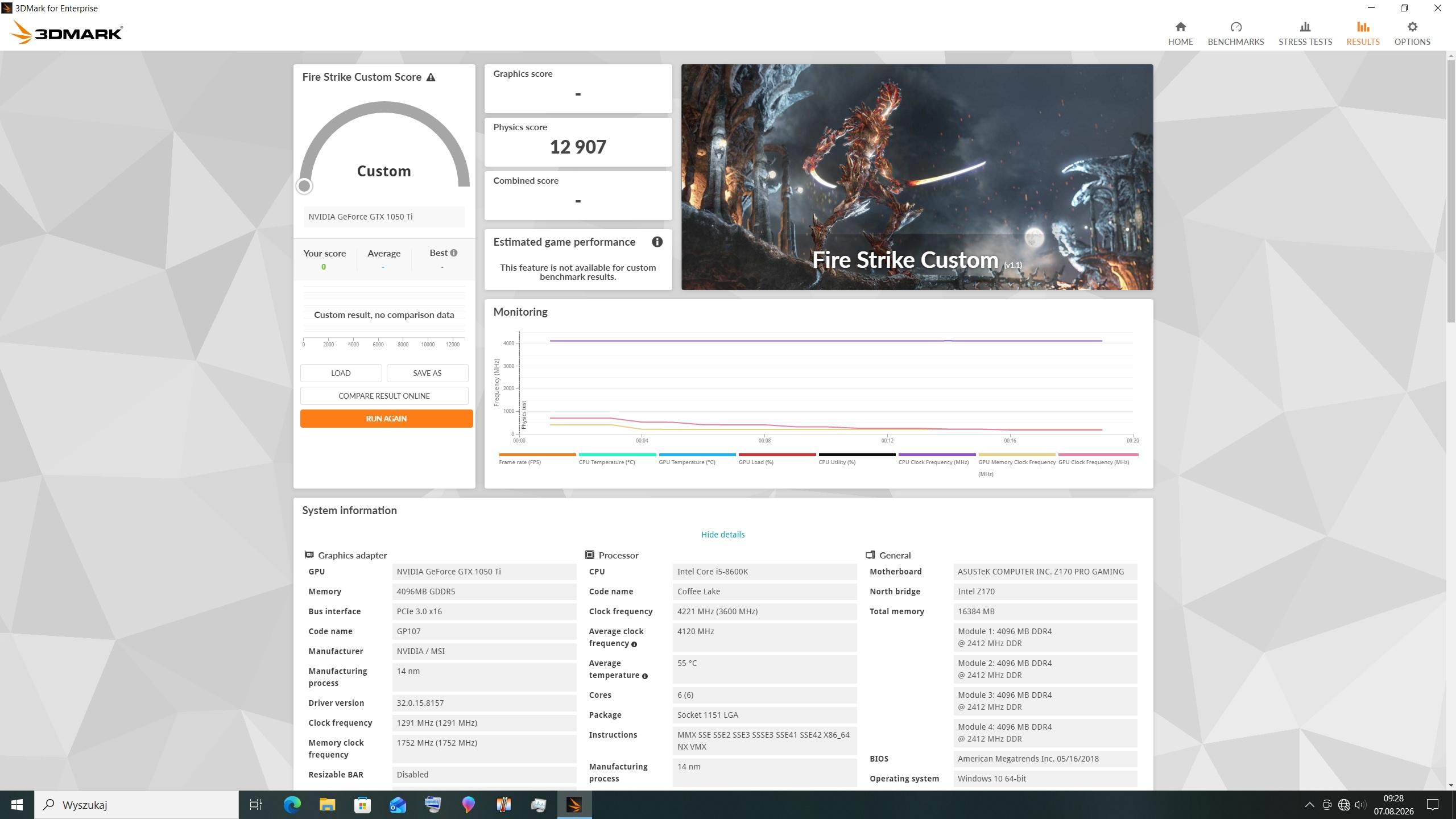Toggle the GPU Memory Clock Frequency series
Screen dimensions: 1456x819
click(1016, 465)
